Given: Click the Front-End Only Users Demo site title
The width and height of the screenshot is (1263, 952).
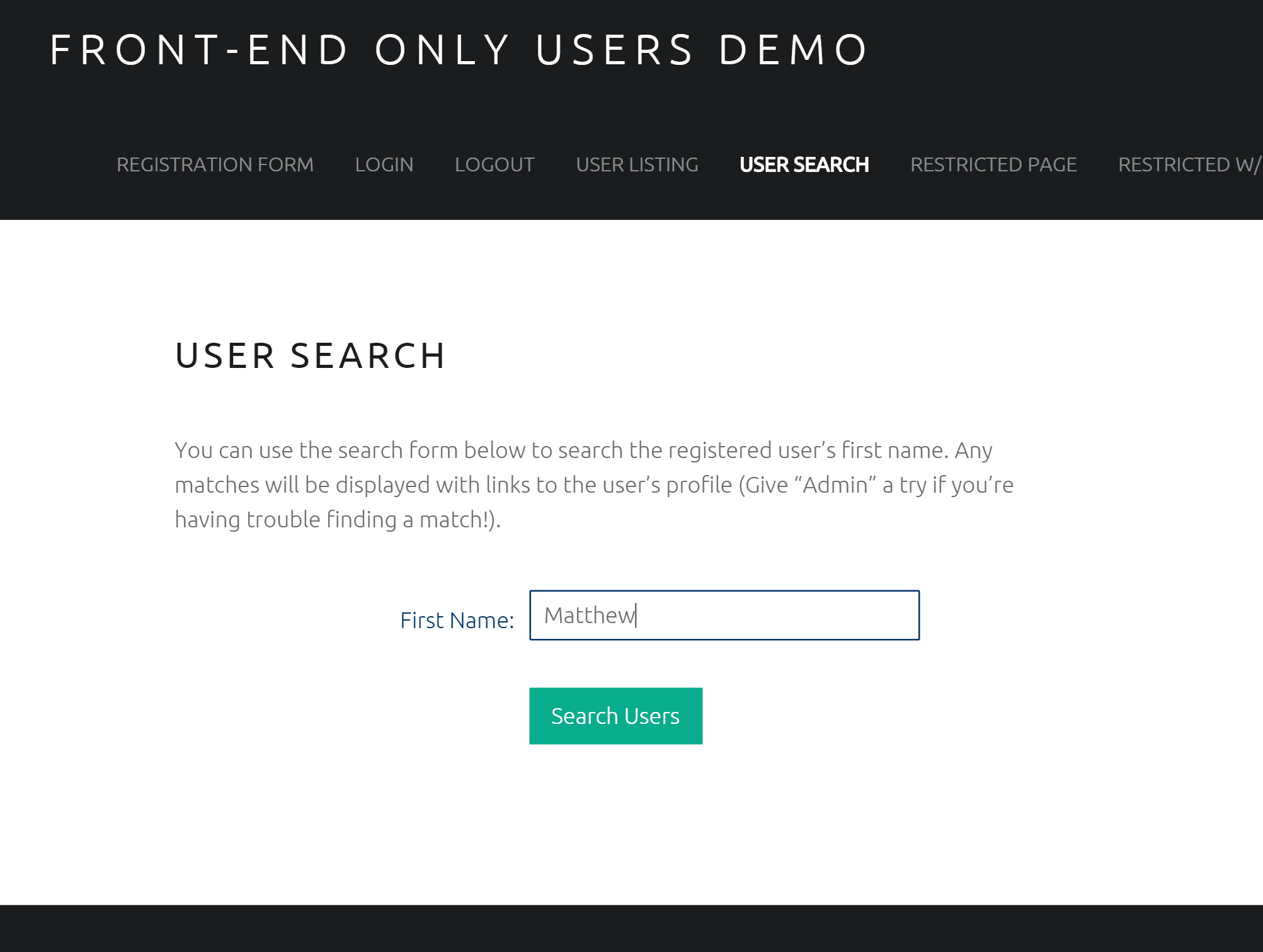Looking at the screenshot, I should click(459, 50).
